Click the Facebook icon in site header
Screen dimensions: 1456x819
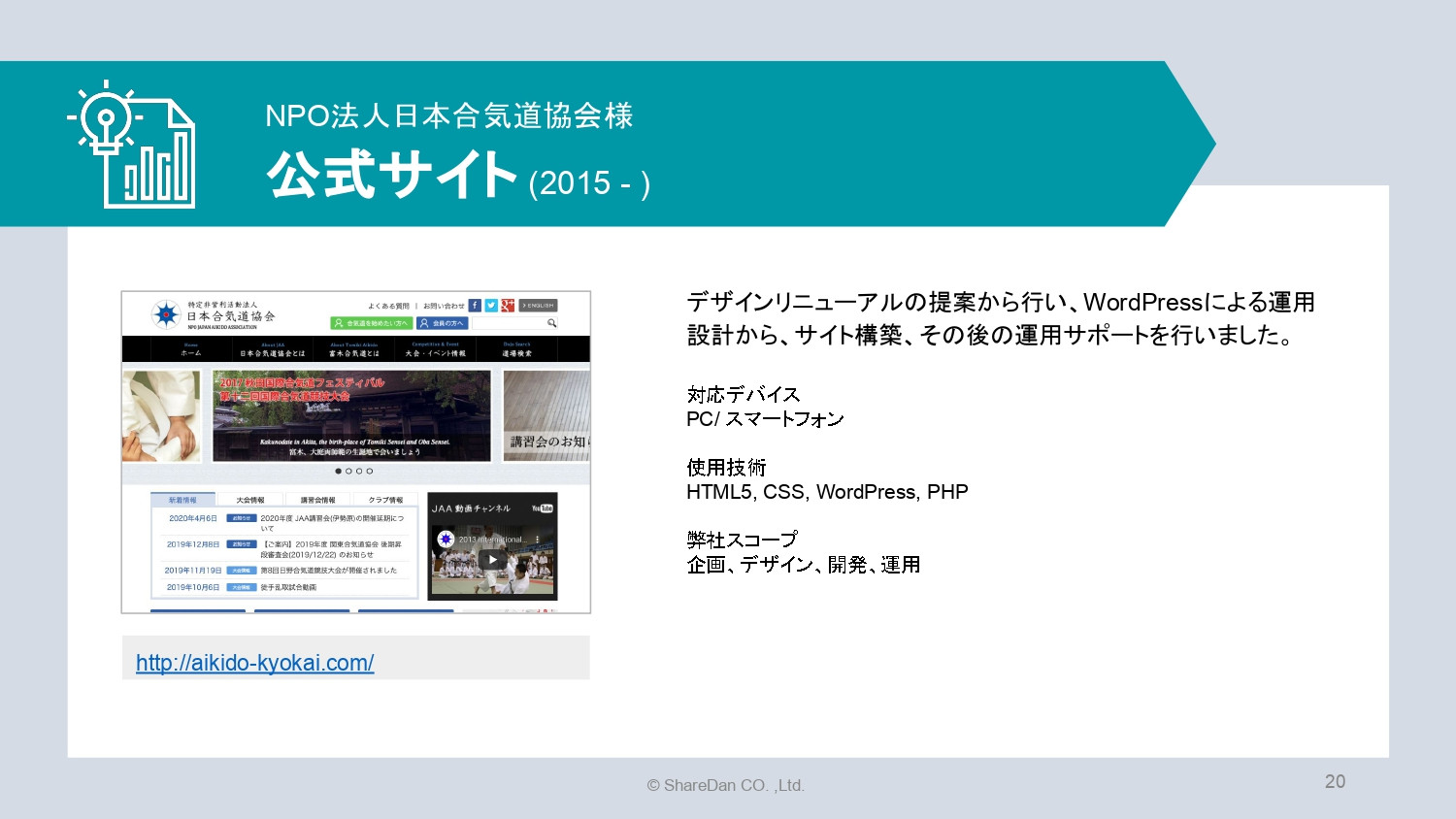pyautogui.click(x=475, y=305)
